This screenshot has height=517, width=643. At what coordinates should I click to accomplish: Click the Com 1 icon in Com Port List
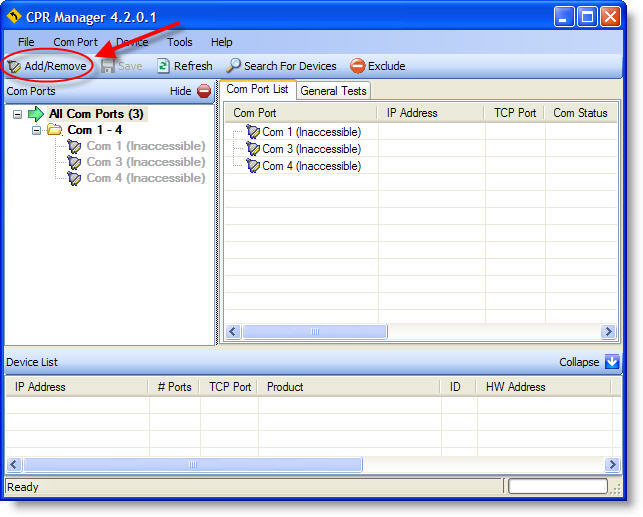coord(253,132)
